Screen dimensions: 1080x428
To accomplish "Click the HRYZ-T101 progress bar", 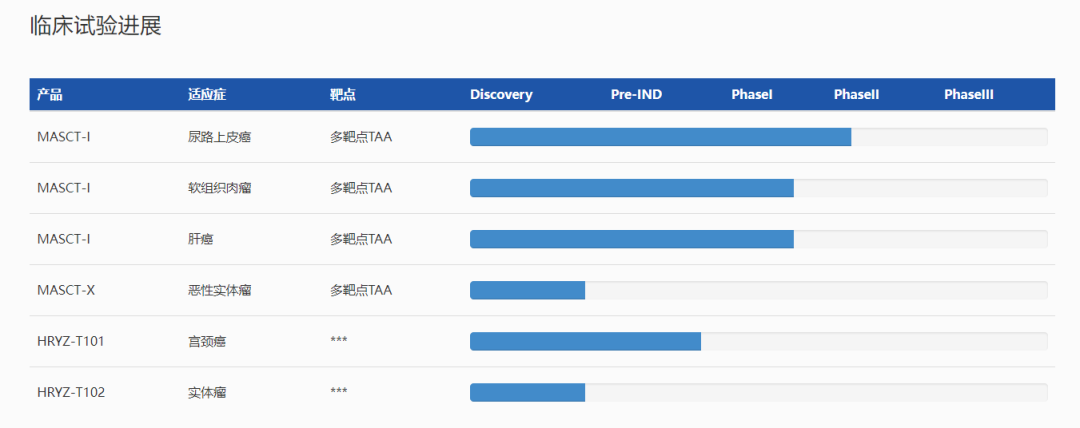I will (x=759, y=341).
